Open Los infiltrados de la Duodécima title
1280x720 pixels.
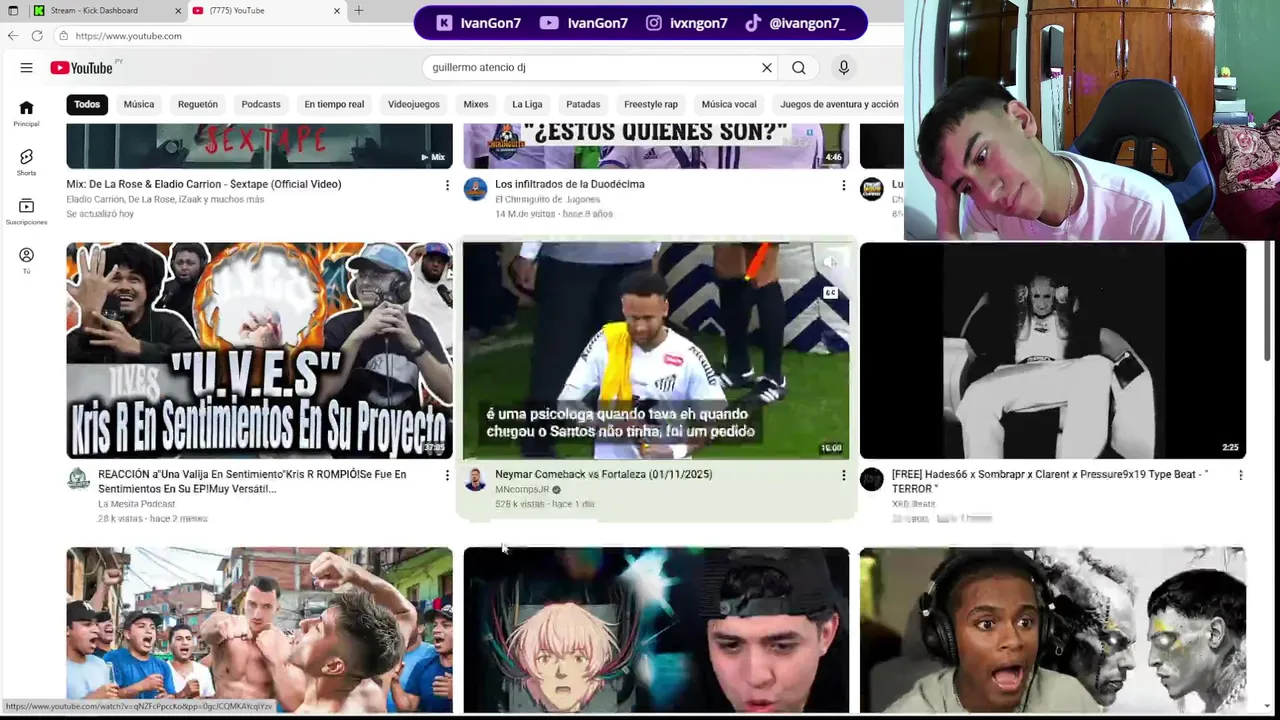point(570,184)
